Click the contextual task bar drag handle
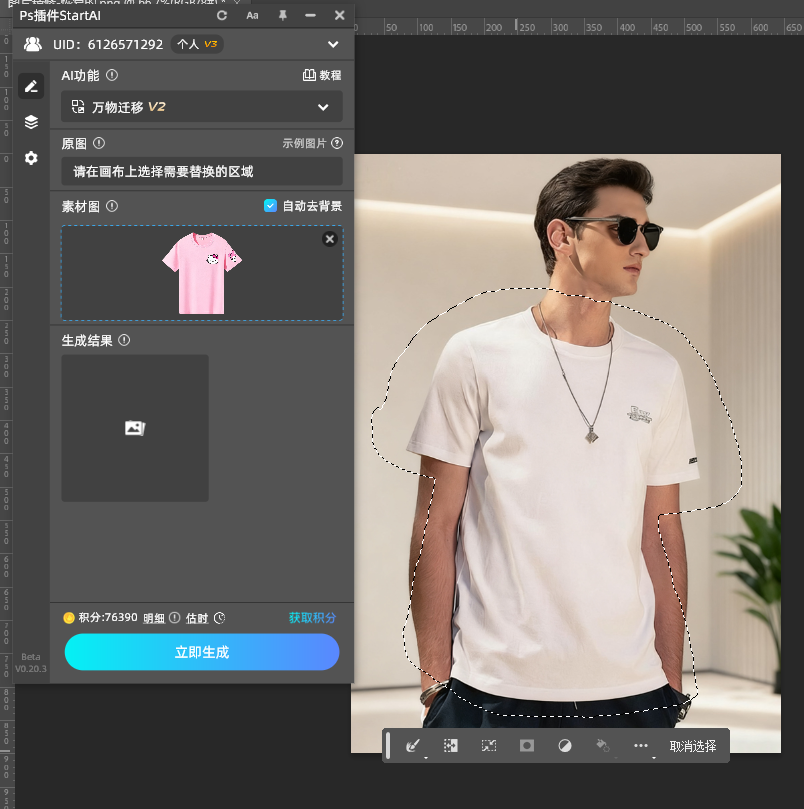Viewport: 804px width, 809px height. (x=388, y=746)
